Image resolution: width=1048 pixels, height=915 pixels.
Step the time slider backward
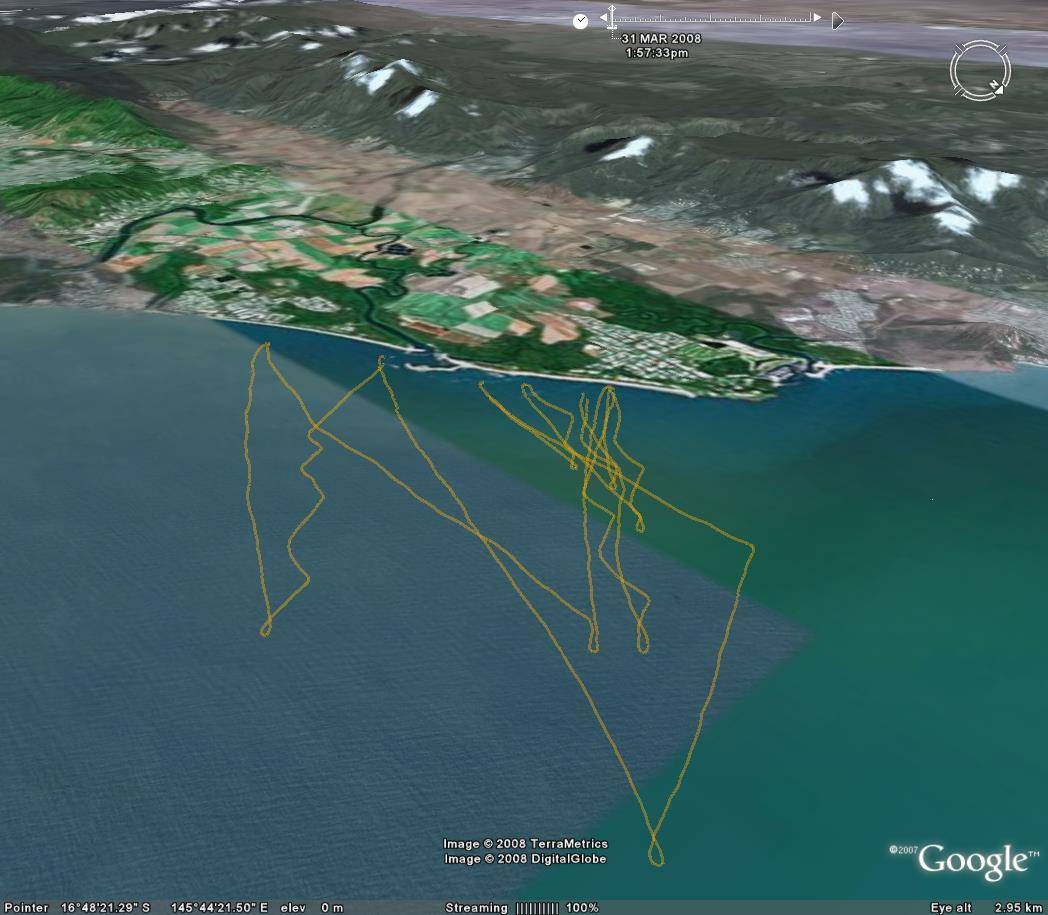[604, 18]
